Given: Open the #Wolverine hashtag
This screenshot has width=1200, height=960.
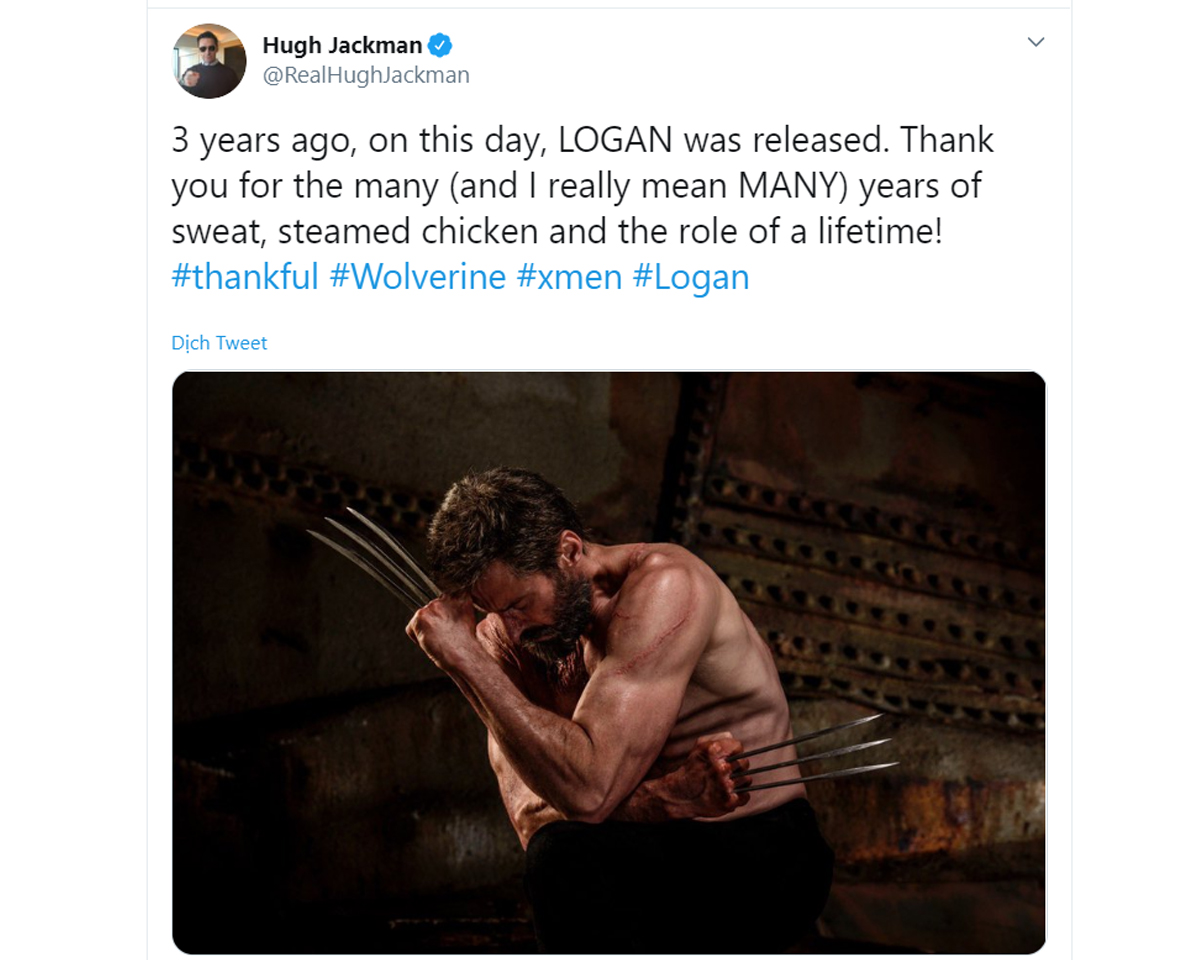Looking at the screenshot, I should pos(418,276).
